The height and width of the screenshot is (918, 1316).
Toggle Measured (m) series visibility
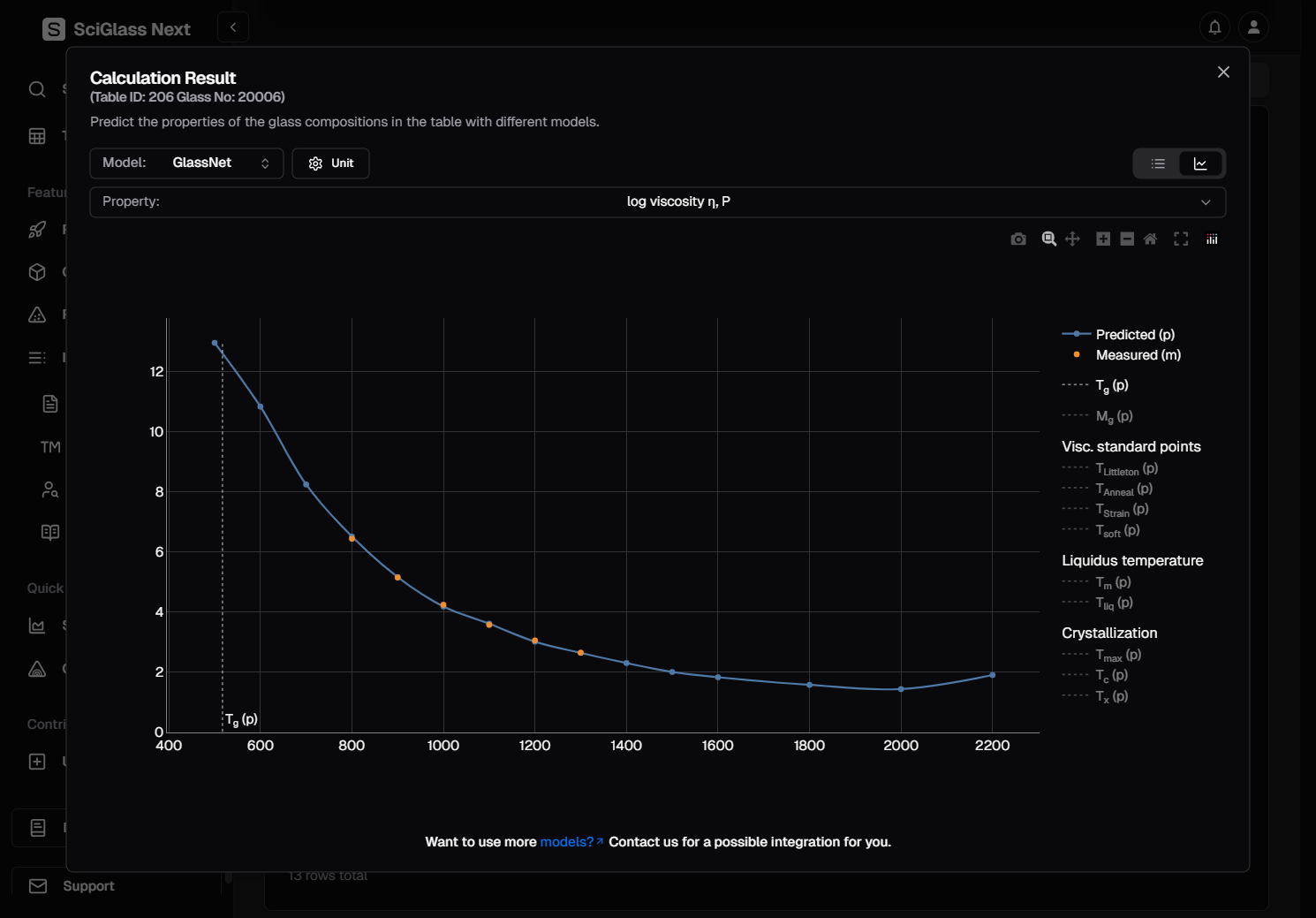pos(1137,355)
